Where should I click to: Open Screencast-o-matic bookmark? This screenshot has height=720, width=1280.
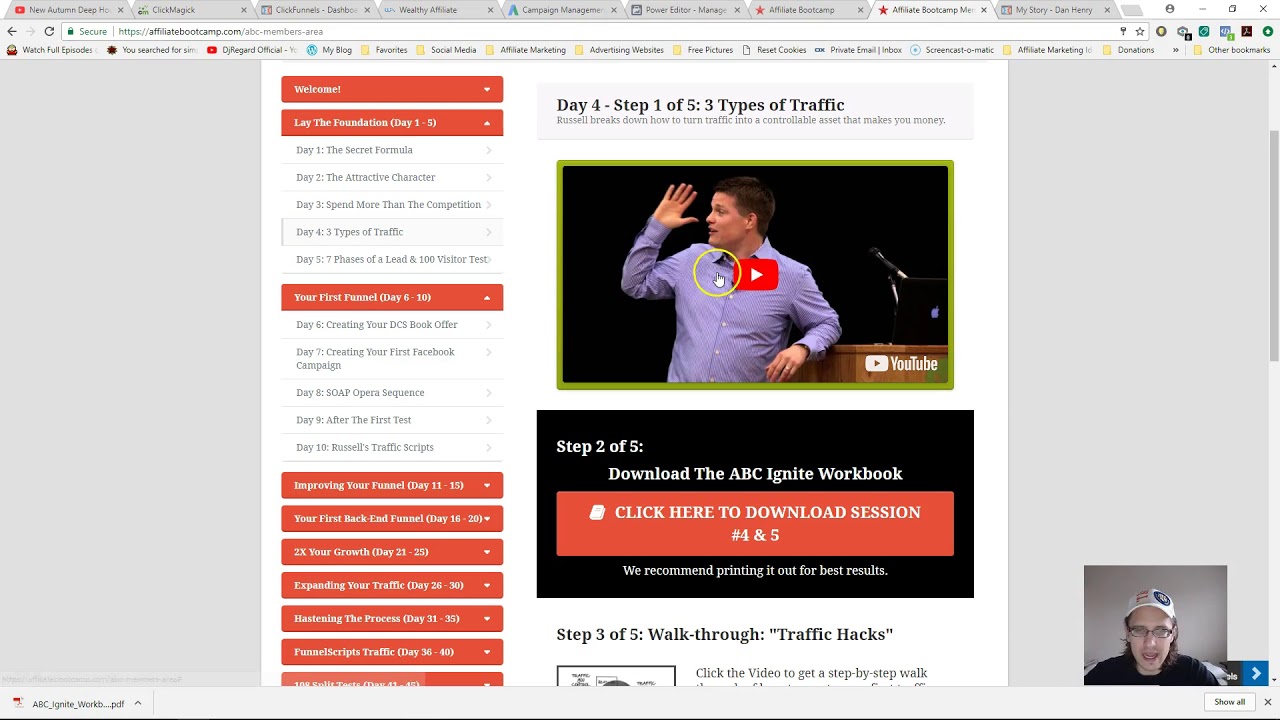click(952, 50)
